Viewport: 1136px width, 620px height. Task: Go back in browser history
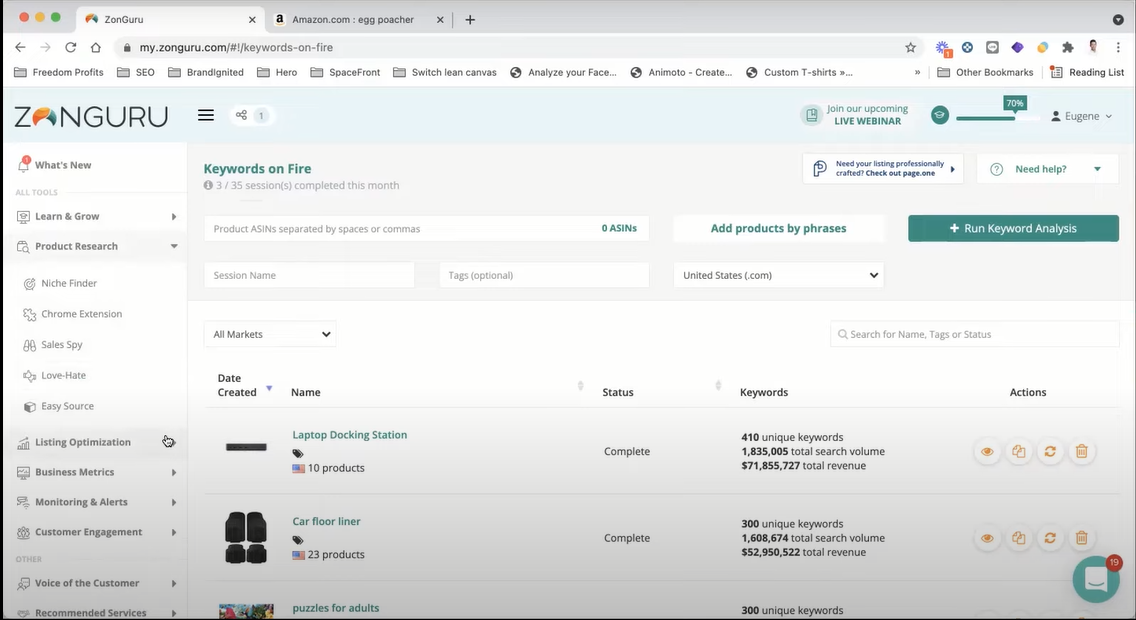[20, 47]
